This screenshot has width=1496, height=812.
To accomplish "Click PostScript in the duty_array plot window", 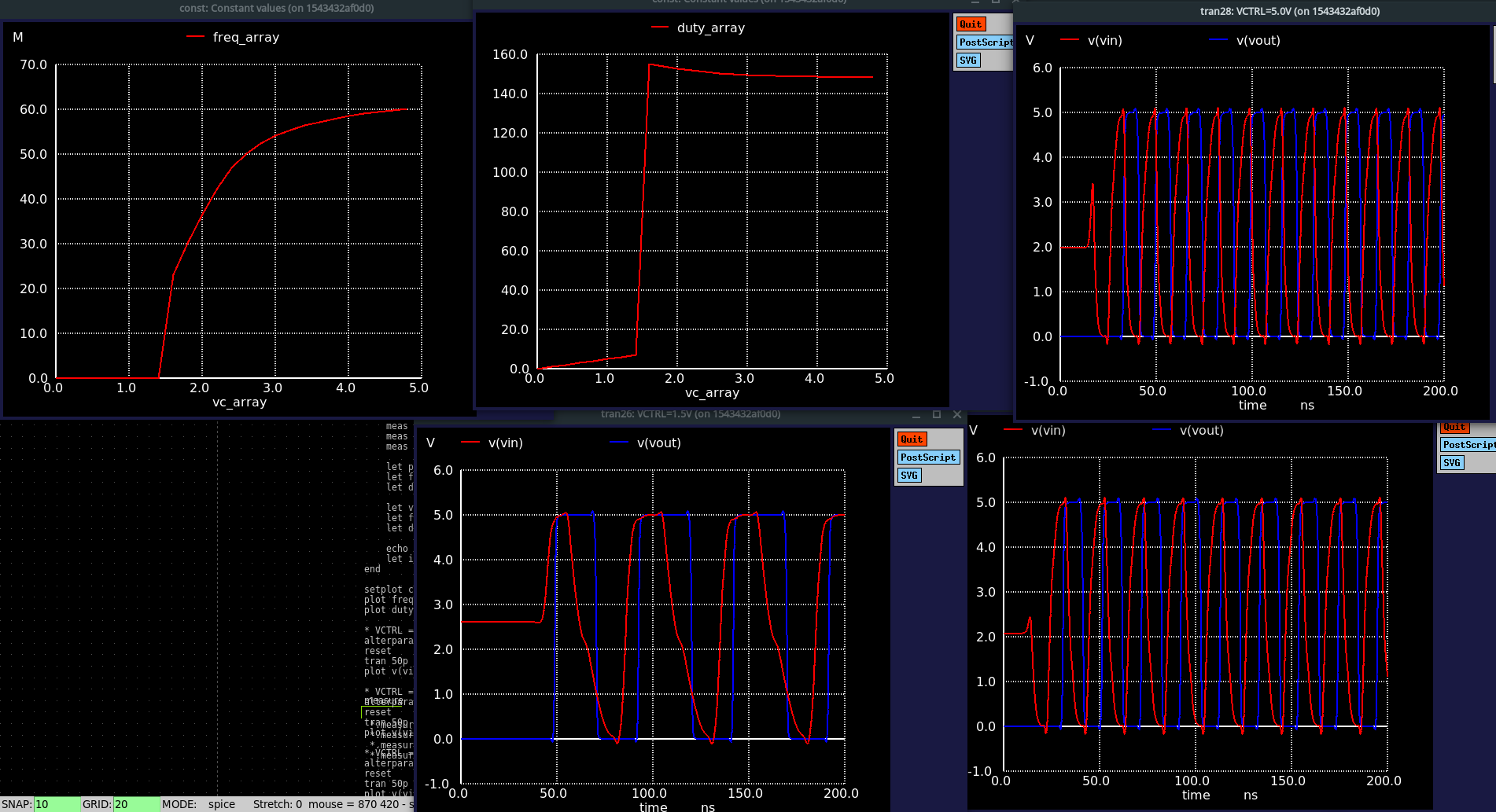I will coord(985,42).
